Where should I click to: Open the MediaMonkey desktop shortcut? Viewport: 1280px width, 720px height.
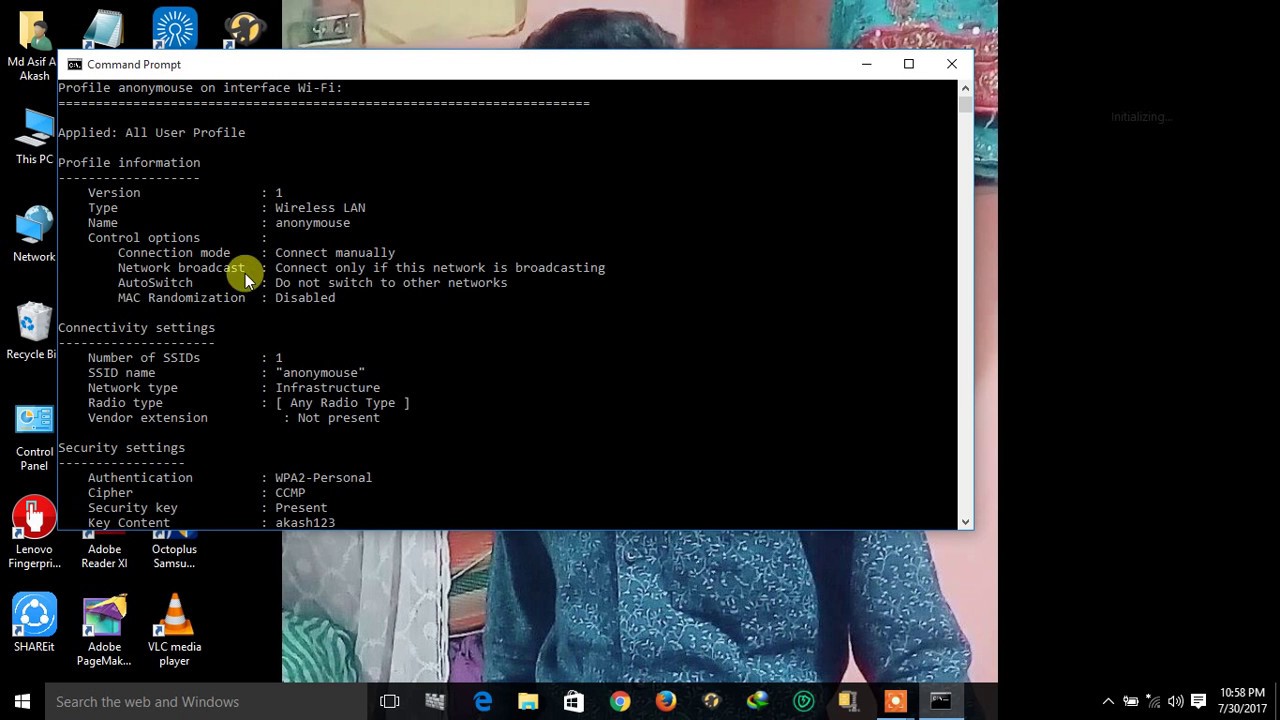pyautogui.click(x=244, y=28)
